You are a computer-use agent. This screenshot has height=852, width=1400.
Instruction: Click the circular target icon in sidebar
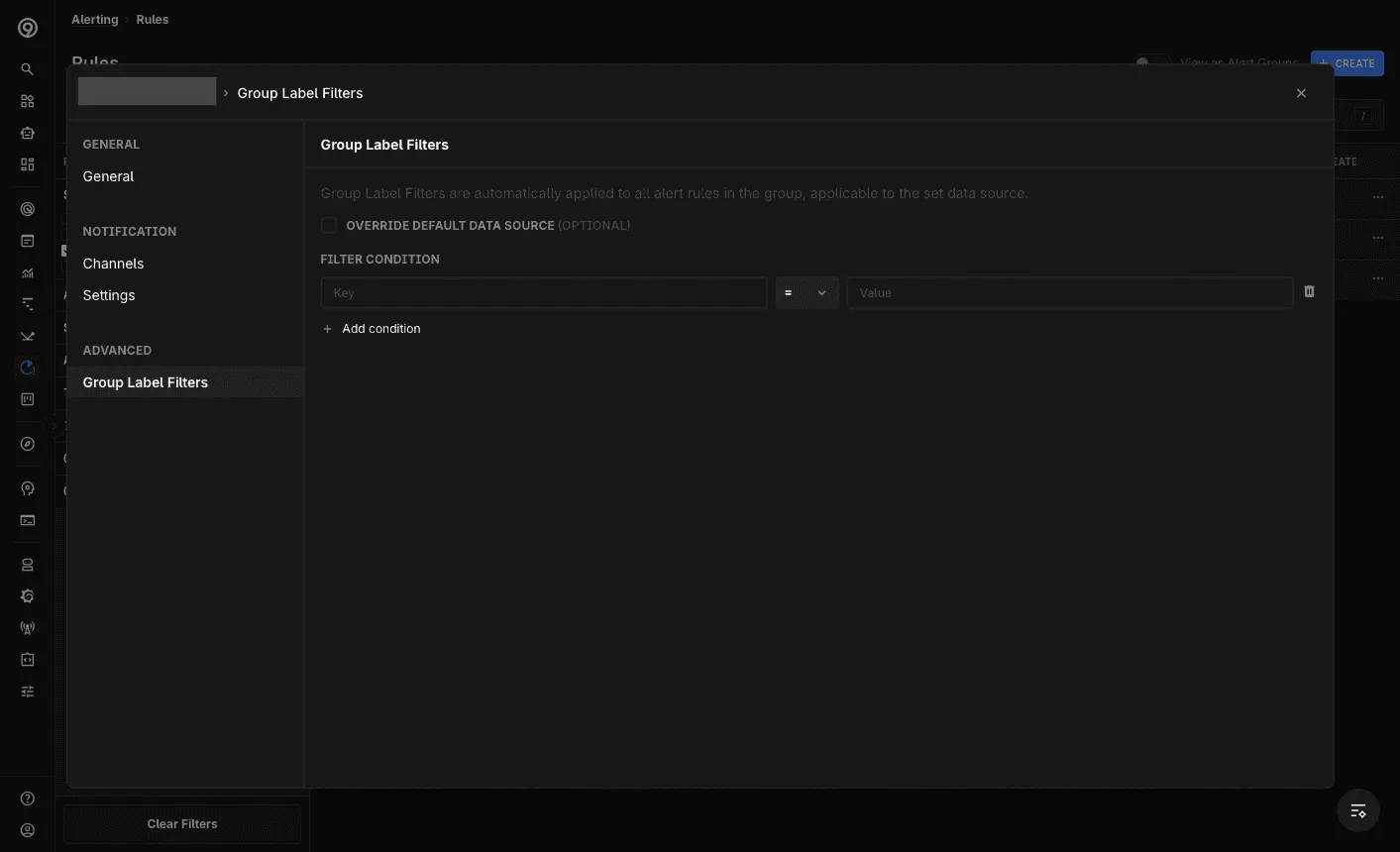(x=28, y=209)
